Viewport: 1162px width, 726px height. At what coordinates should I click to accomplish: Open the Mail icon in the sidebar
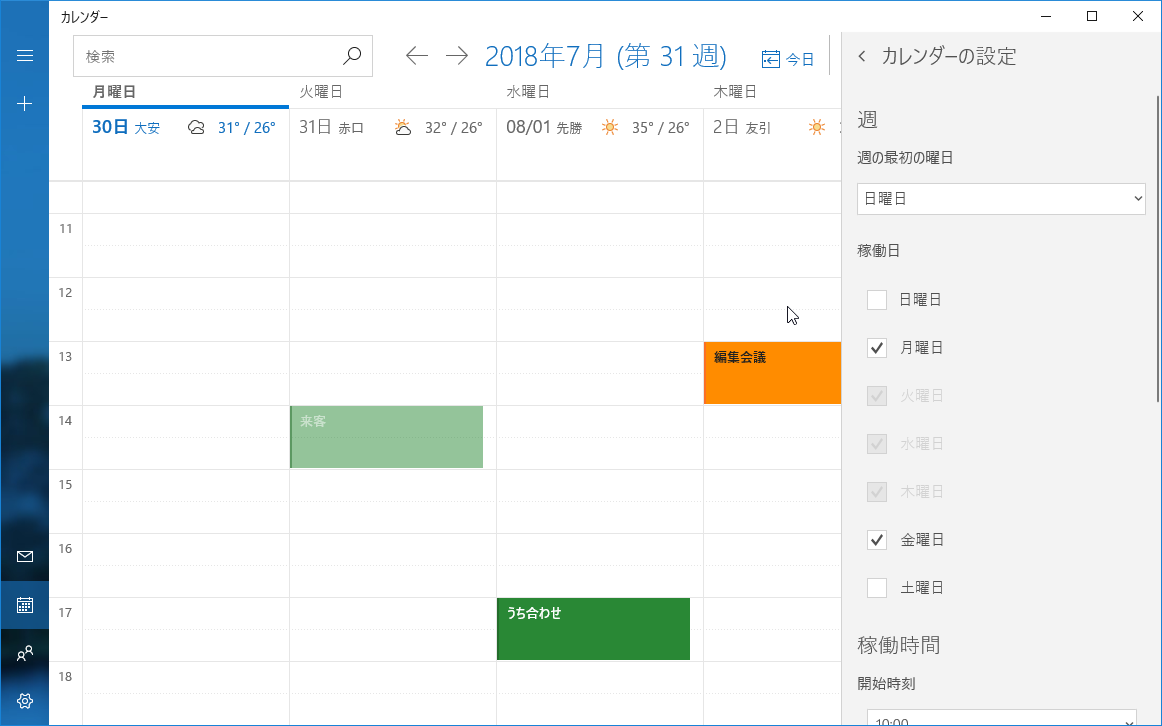pyautogui.click(x=25, y=557)
